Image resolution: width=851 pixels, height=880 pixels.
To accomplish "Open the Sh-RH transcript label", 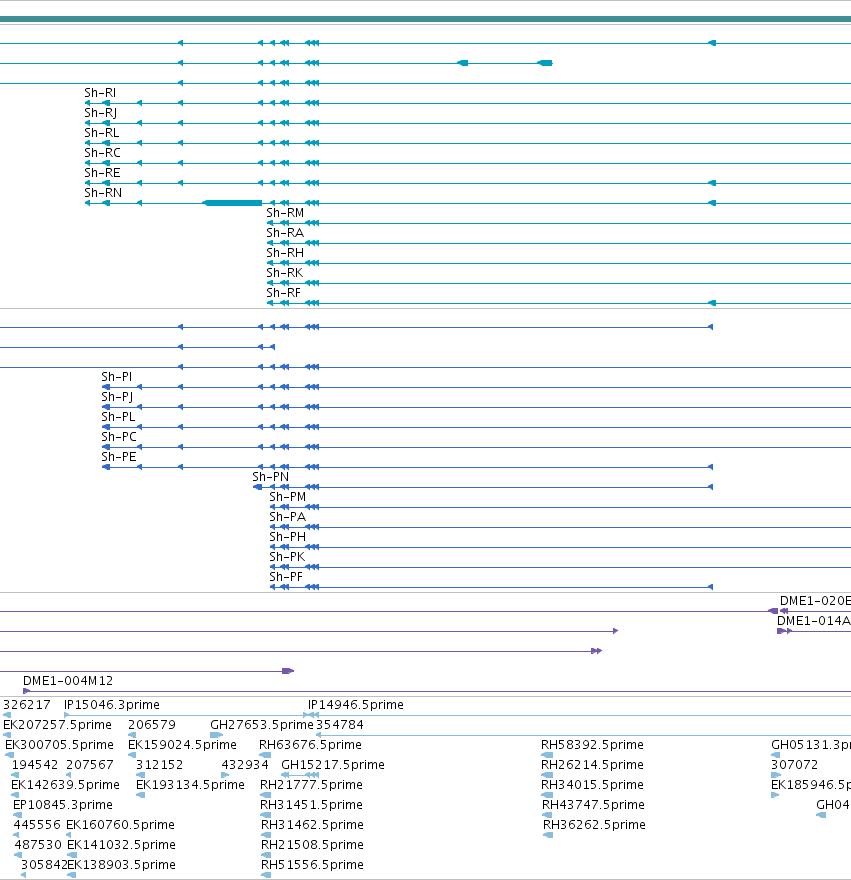I will point(285,253).
